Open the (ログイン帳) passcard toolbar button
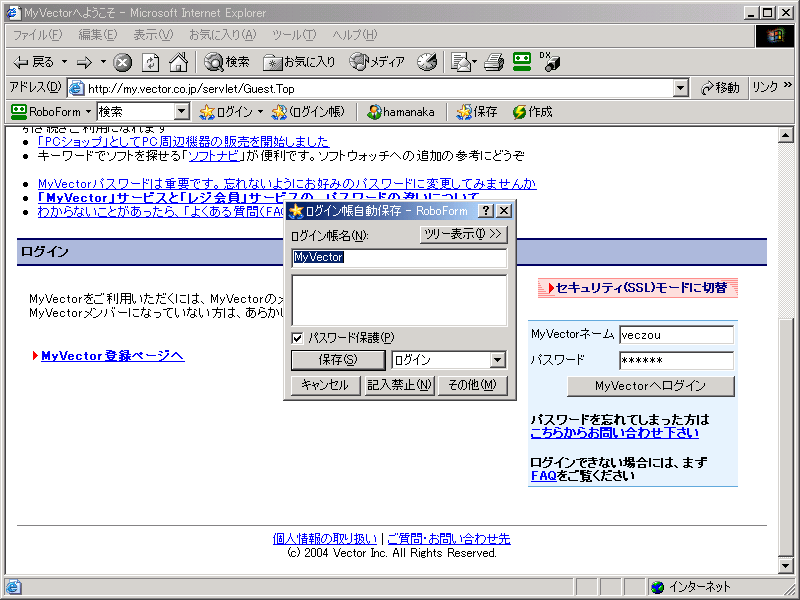This screenshot has width=800, height=600. click(x=308, y=112)
